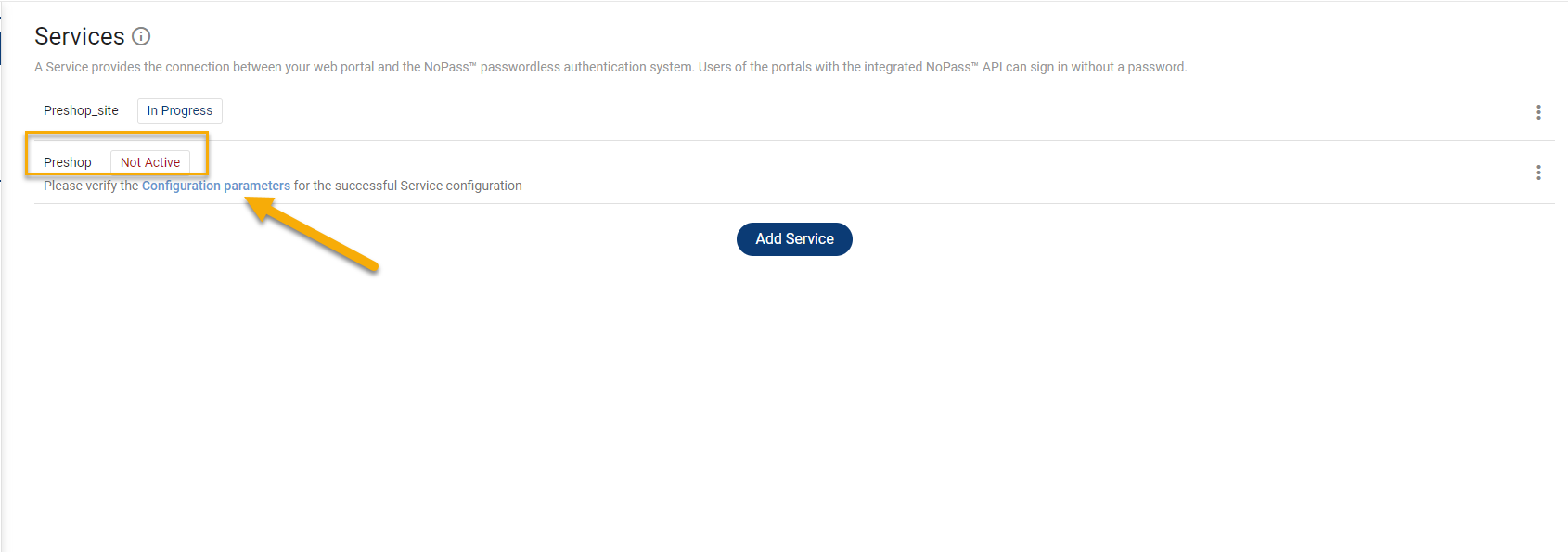Click "for the successful Service configuration" text
The image size is (1568, 552).
pos(407,186)
